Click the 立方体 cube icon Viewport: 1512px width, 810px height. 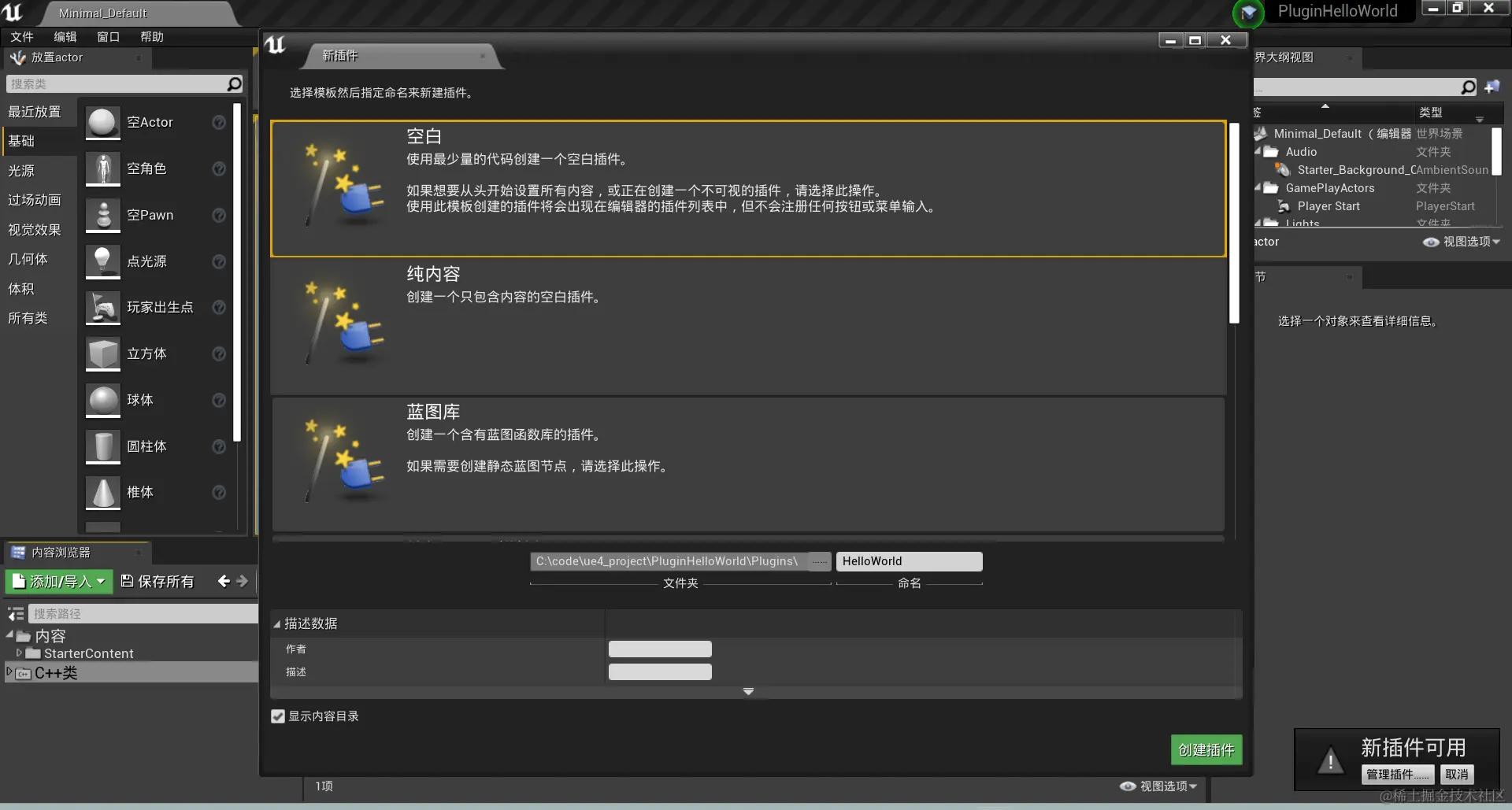(x=103, y=353)
